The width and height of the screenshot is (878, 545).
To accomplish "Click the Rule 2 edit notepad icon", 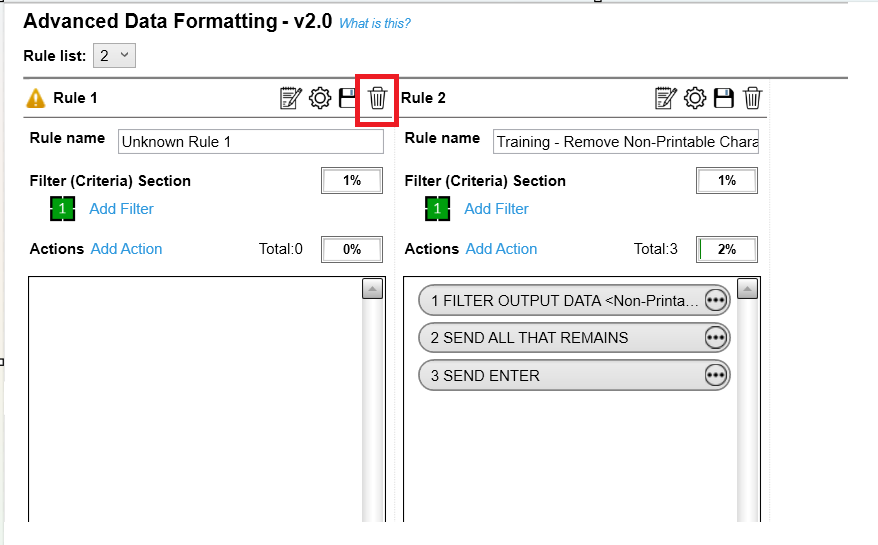I will 666,98.
